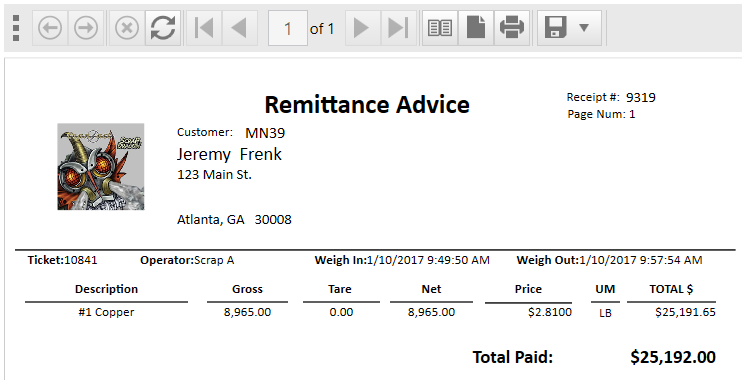Click the forward navigation arrow icon

(86, 28)
